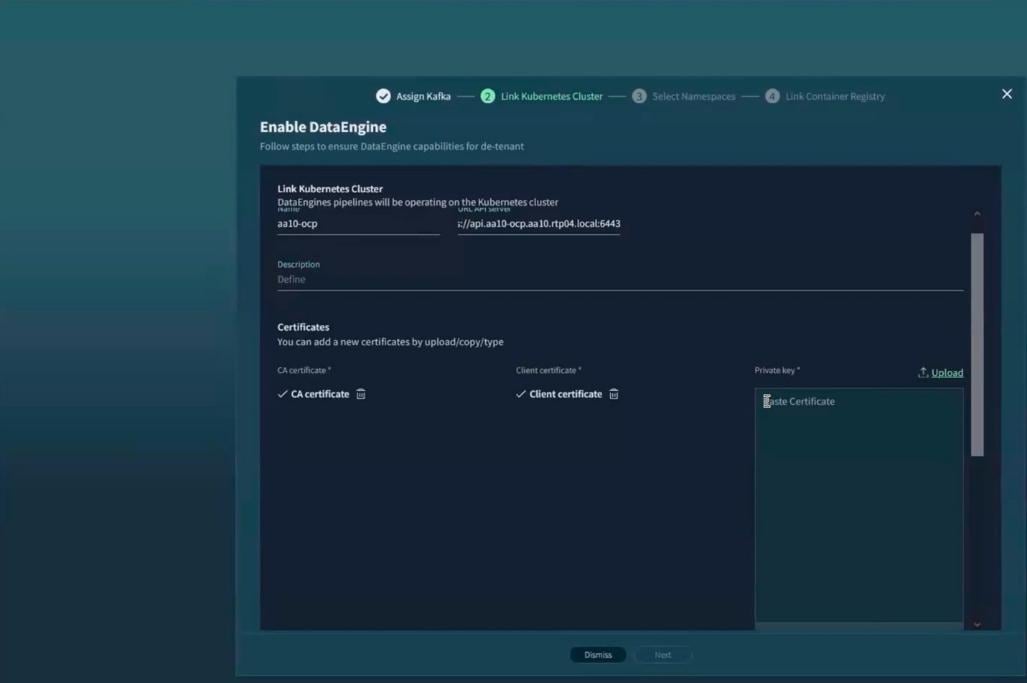
Task: Click the Client certificate uploaded file label
Action: coord(565,394)
